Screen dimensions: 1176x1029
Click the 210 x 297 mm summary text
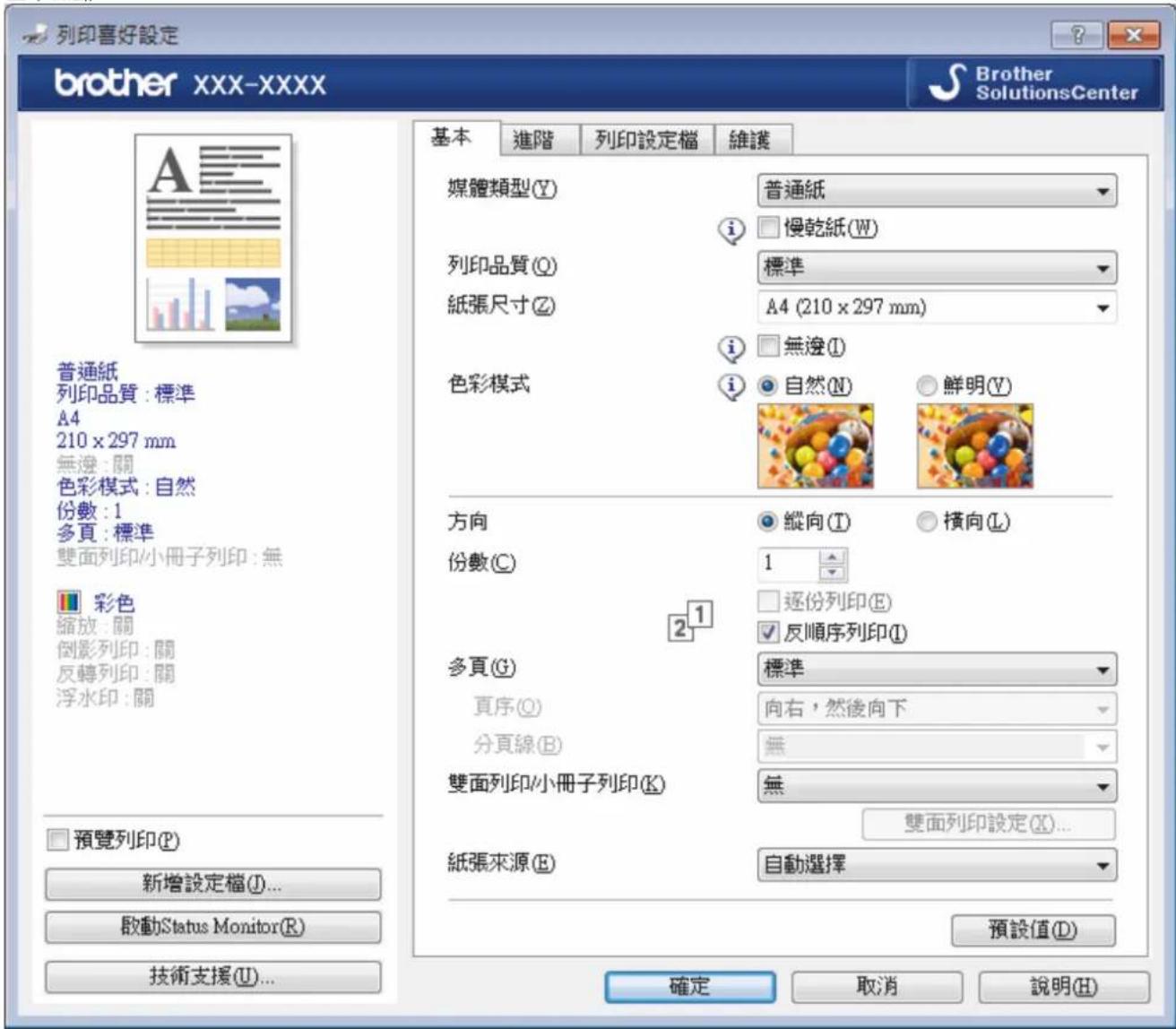point(116,440)
